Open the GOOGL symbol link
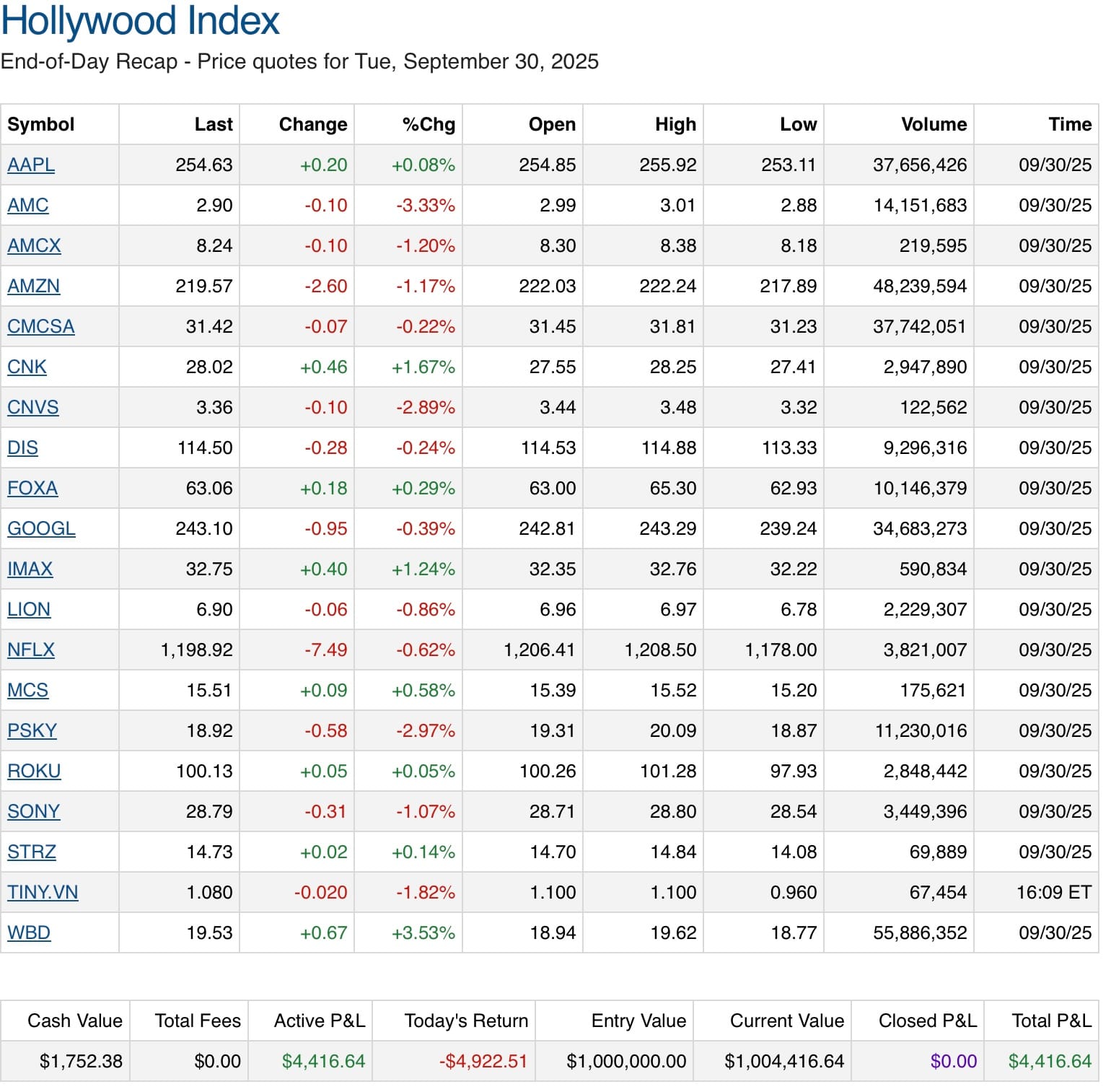Image resolution: width=1111 pixels, height=1092 pixels. coord(41,529)
